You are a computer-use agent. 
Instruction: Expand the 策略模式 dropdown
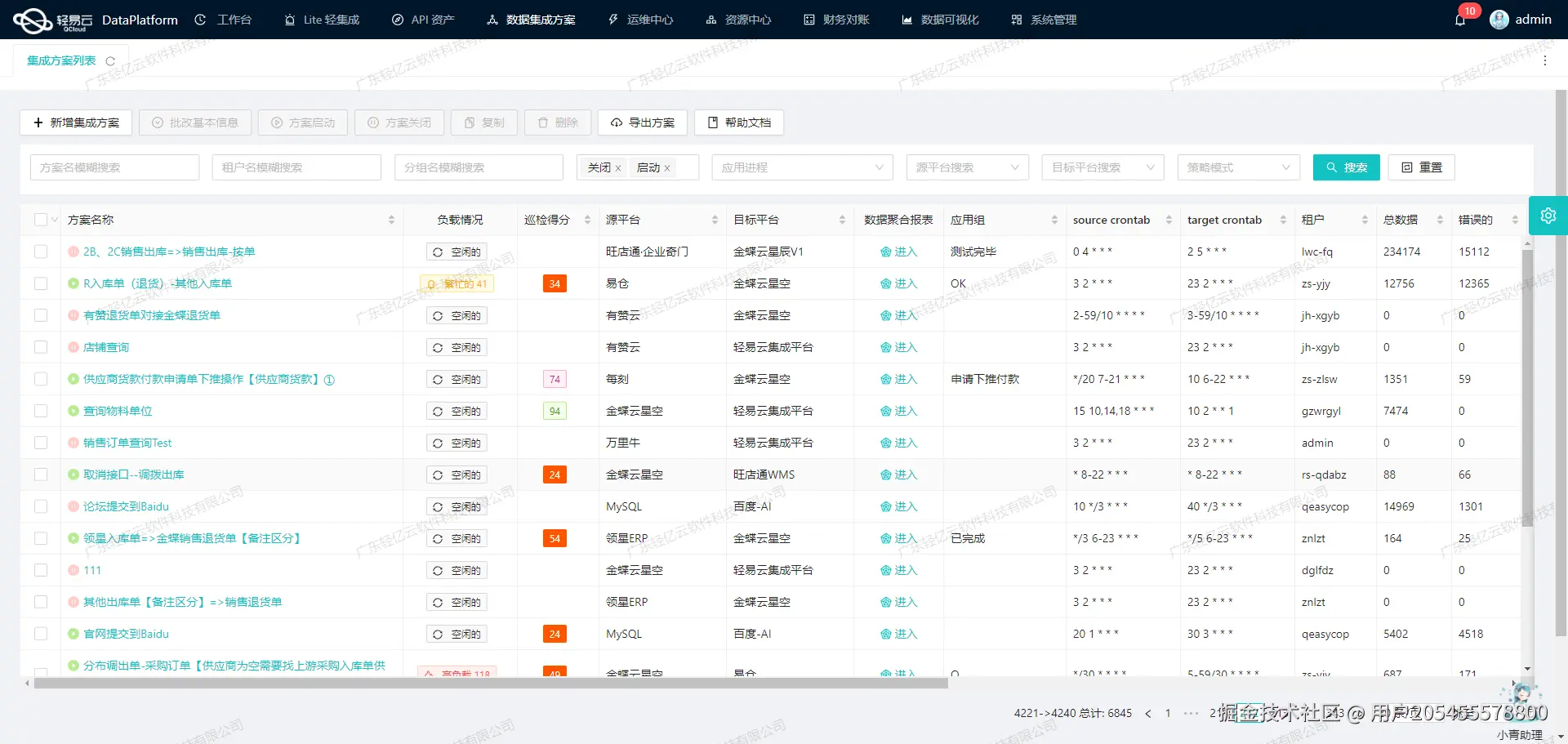pyautogui.click(x=1238, y=167)
